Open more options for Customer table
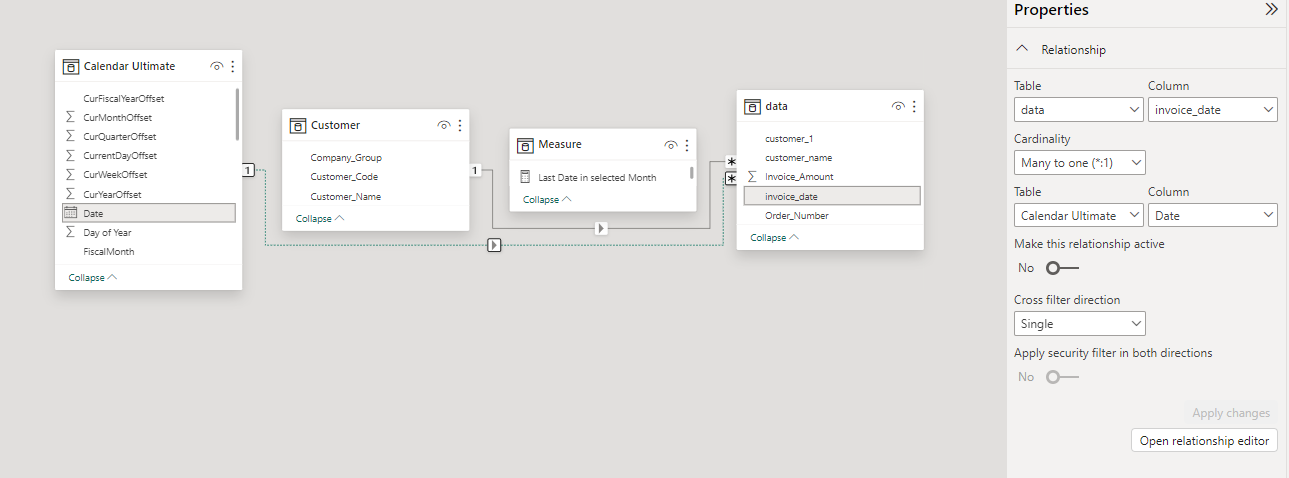 point(460,126)
